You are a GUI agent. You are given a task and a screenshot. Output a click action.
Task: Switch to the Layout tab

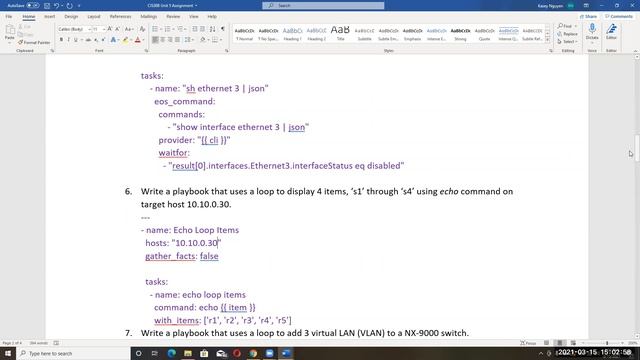click(x=93, y=17)
